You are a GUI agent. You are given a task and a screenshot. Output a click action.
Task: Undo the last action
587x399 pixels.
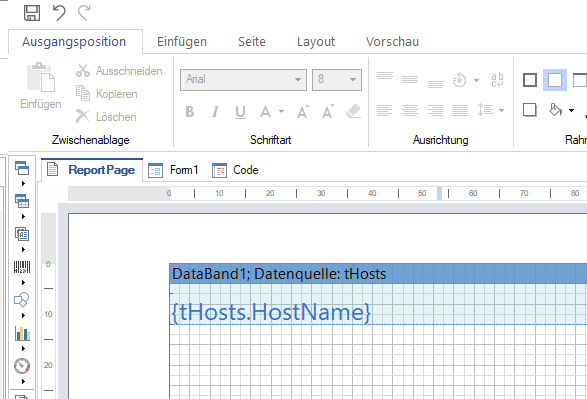(59, 13)
